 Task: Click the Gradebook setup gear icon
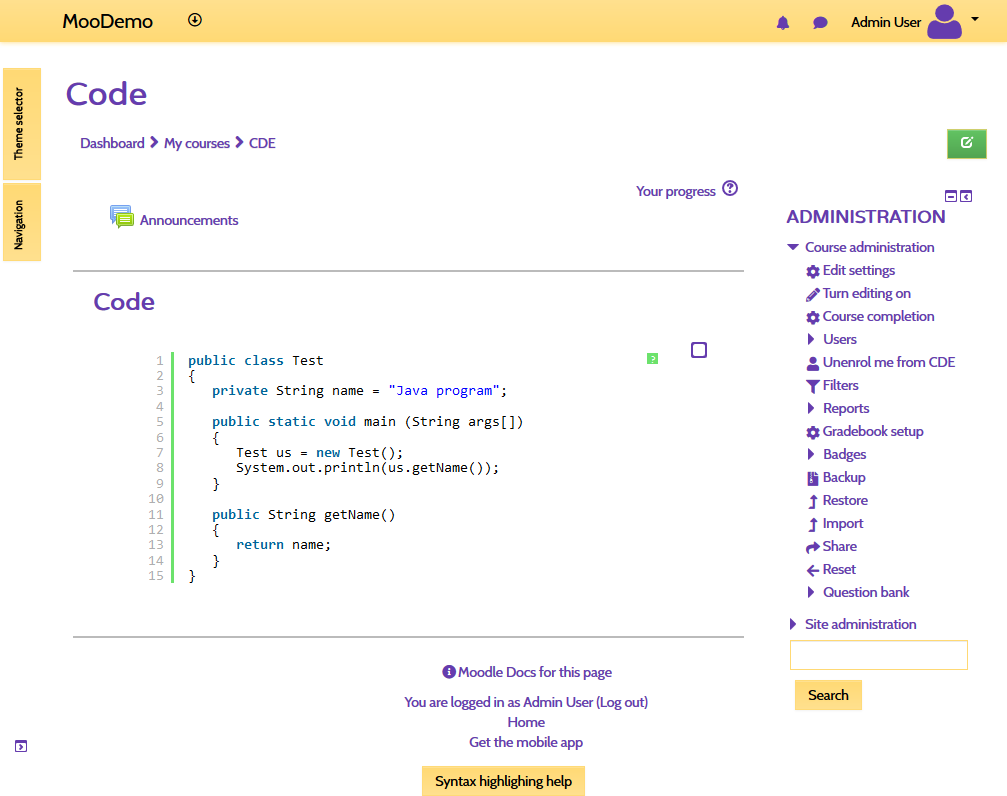point(813,432)
